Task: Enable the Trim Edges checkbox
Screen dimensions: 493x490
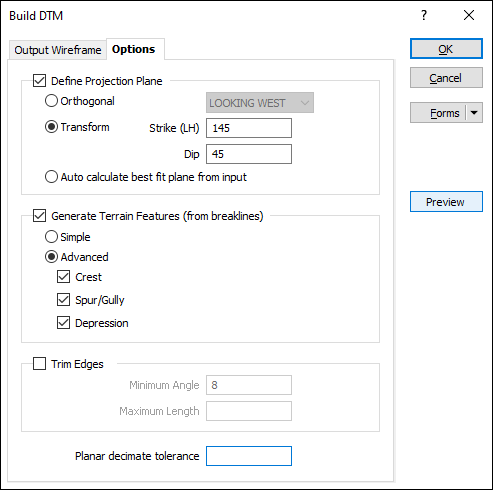Action: (x=39, y=364)
